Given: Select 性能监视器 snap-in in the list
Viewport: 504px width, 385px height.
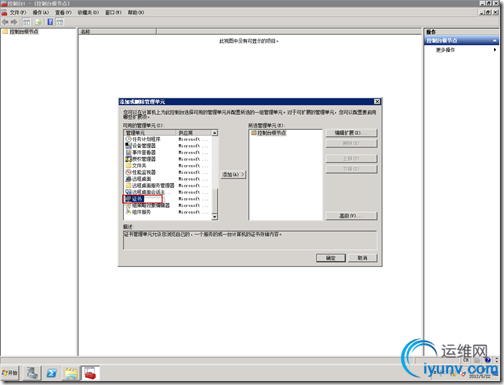Looking at the screenshot, I should (x=140, y=172).
